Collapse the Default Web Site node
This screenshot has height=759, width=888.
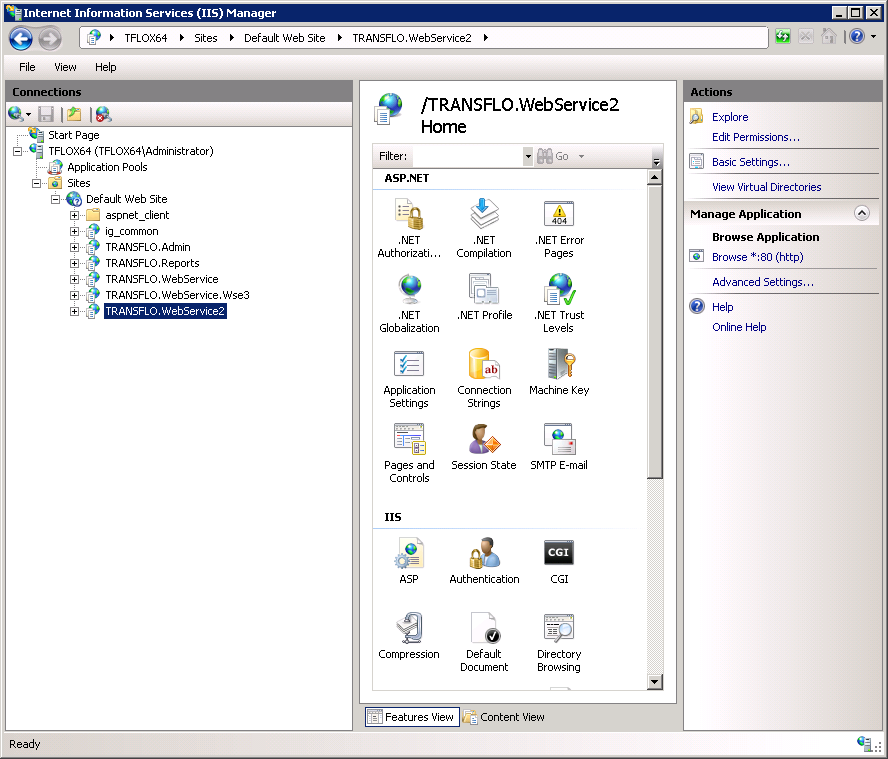[x=56, y=199]
